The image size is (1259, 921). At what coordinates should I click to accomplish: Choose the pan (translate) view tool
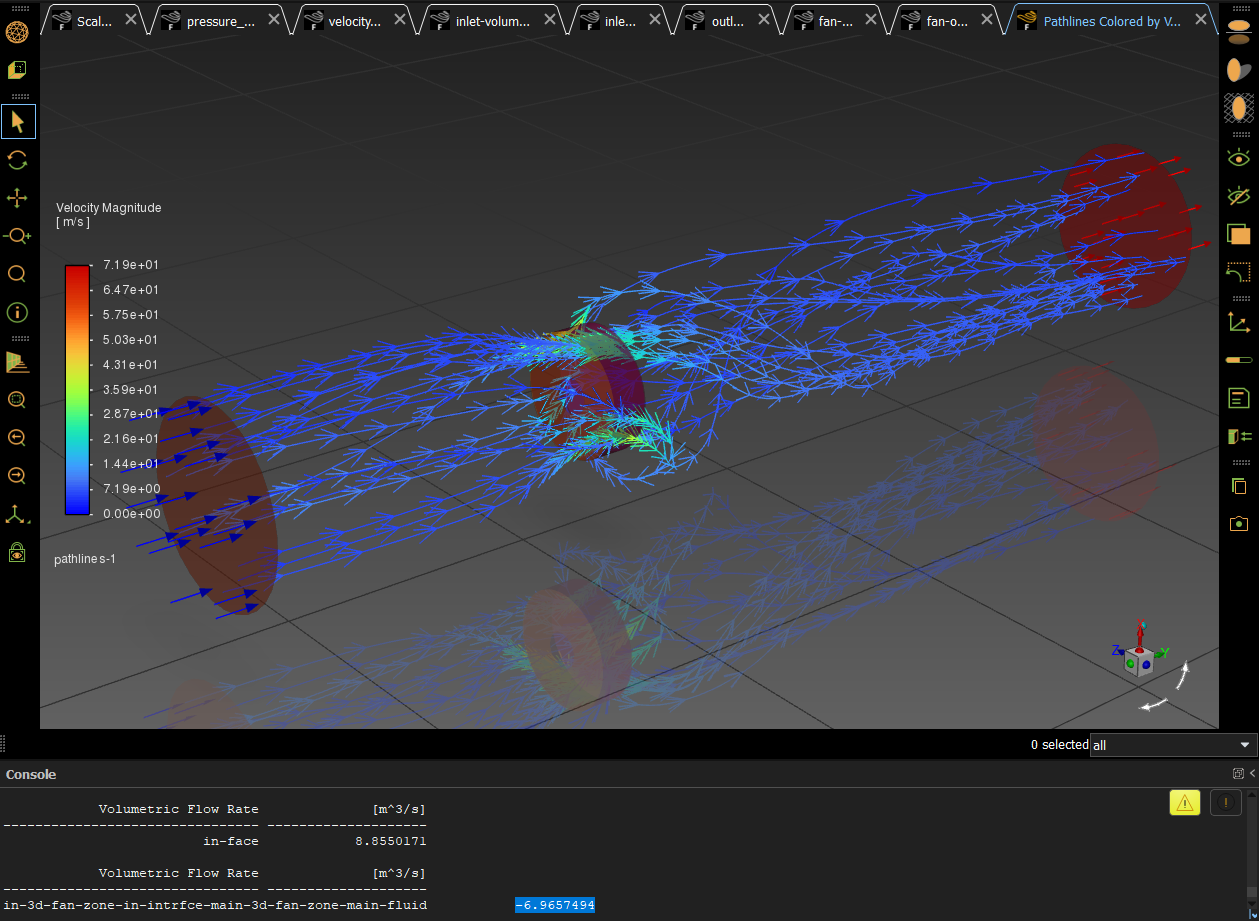(x=17, y=198)
